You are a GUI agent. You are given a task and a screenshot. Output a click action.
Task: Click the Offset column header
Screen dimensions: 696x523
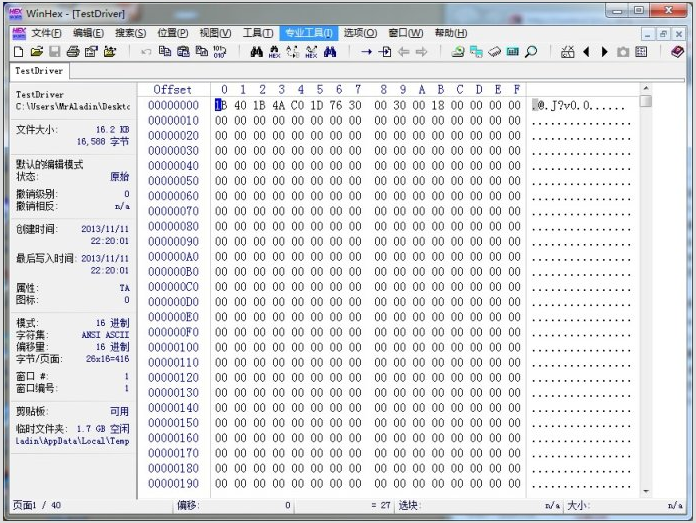coord(172,90)
